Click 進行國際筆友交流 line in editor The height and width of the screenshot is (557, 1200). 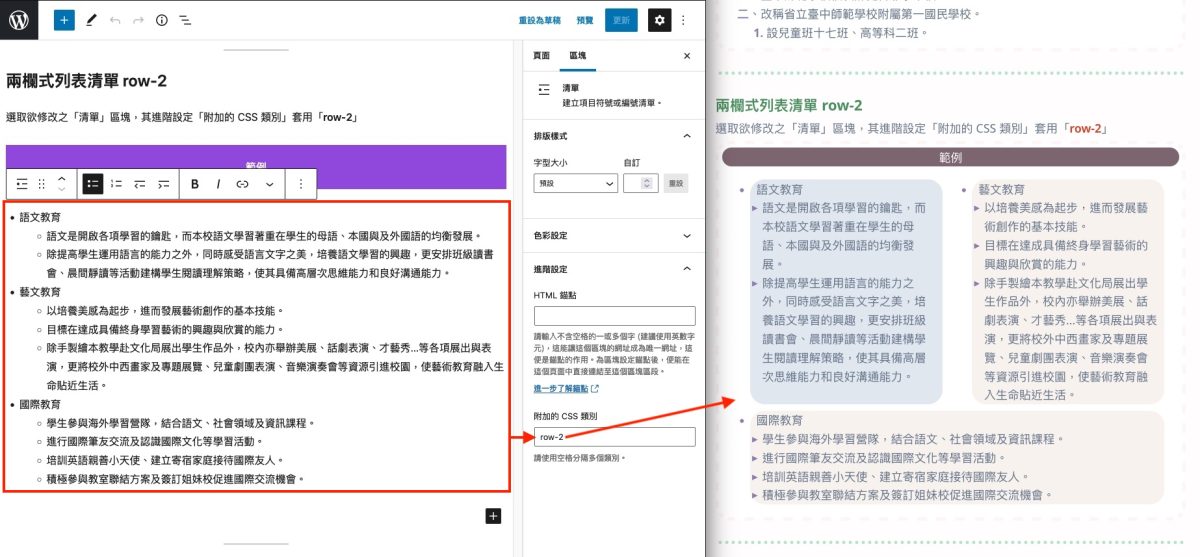coord(154,442)
